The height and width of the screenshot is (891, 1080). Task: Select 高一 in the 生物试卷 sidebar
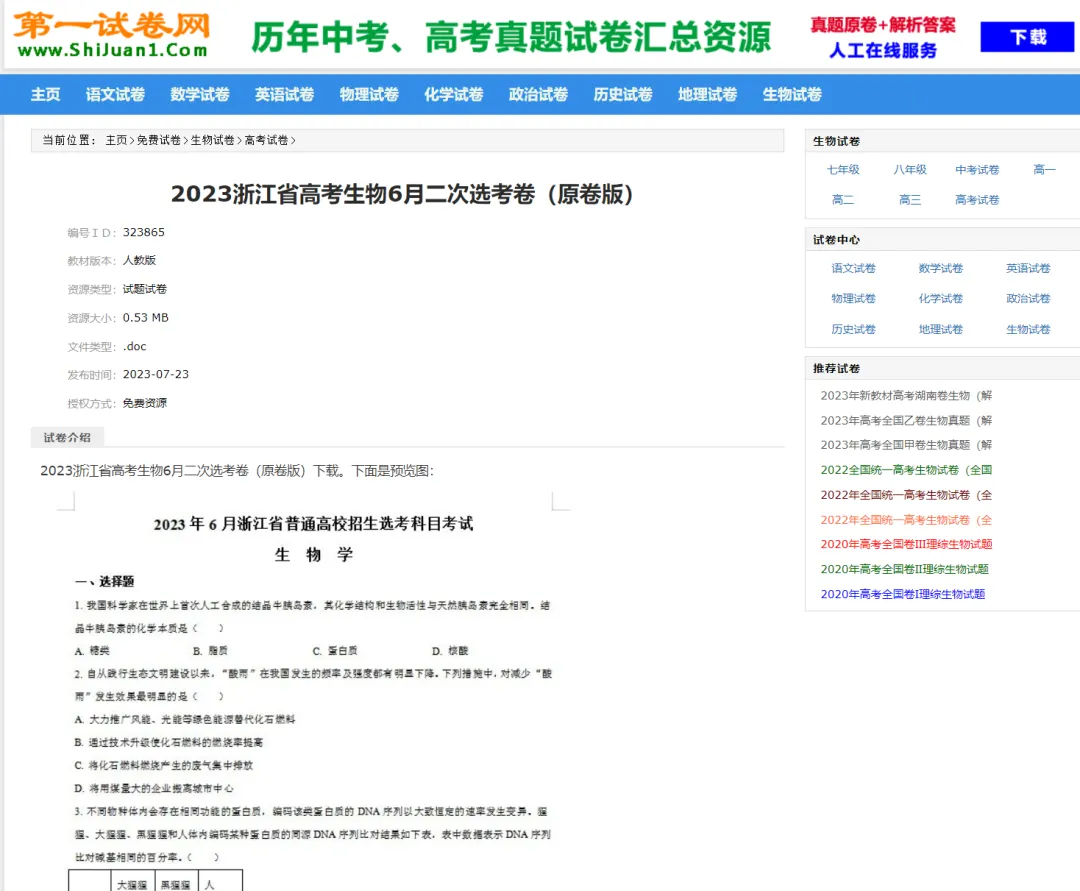(x=1044, y=169)
